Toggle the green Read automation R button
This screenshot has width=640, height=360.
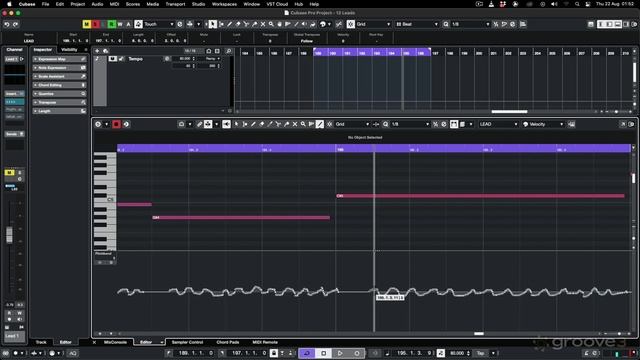pyautogui.click(x=111, y=24)
